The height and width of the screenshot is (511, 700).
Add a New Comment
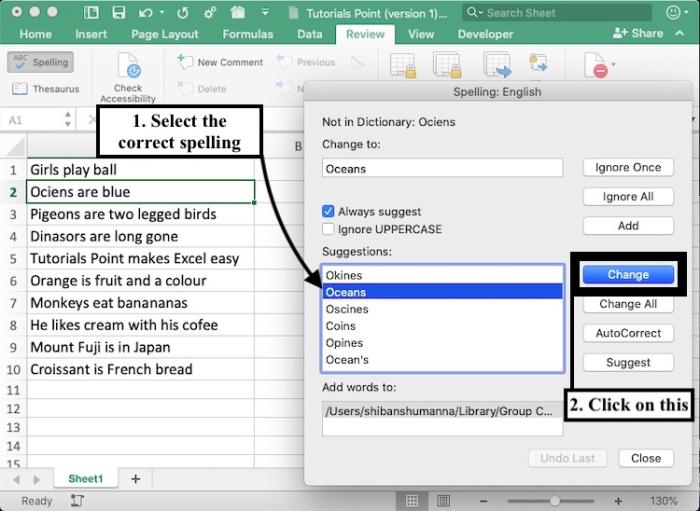coord(221,62)
